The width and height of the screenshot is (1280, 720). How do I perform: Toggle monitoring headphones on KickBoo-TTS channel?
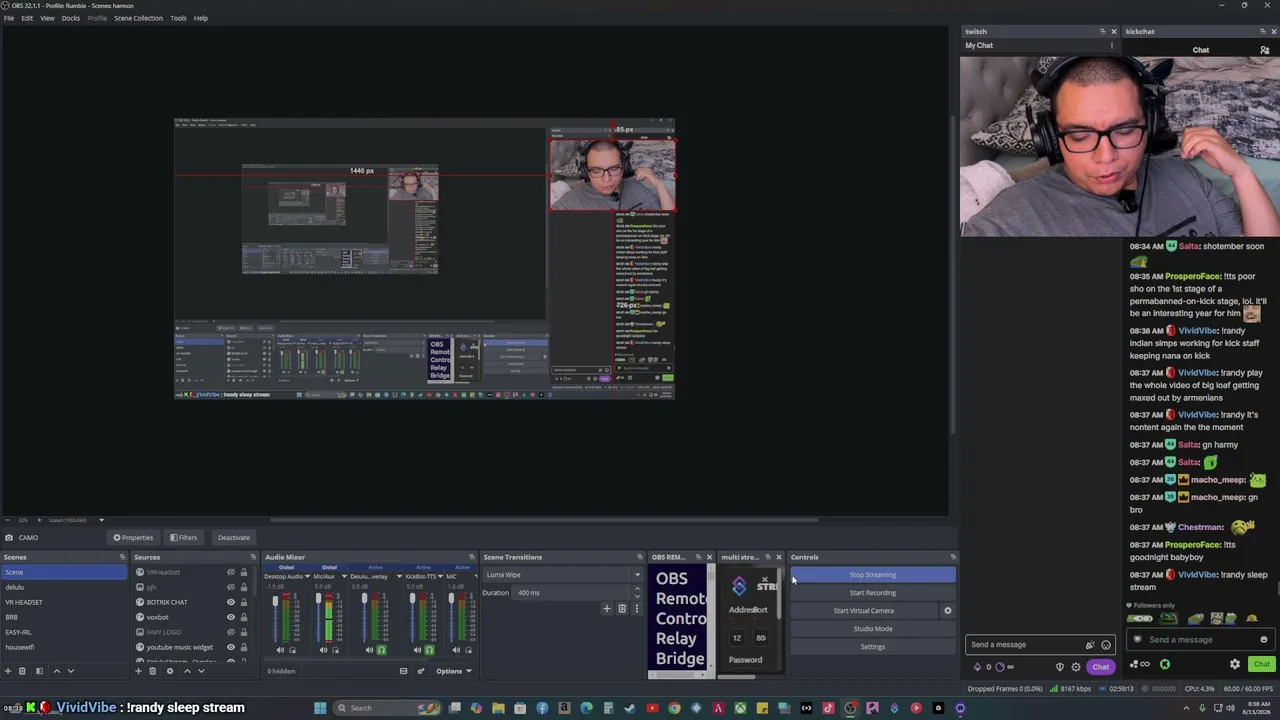(429, 650)
